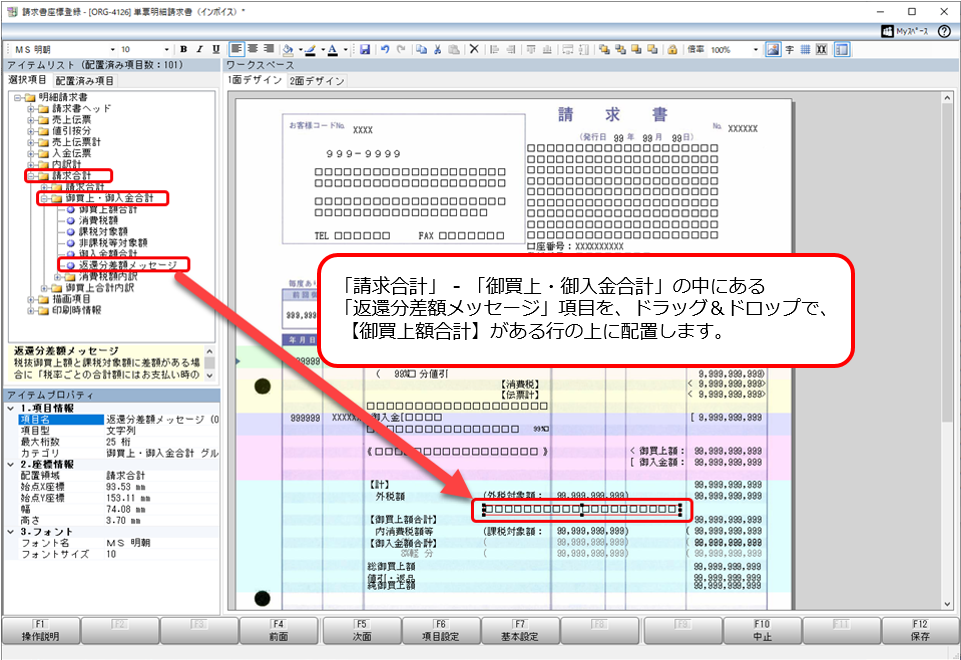
Task: Switch to the 配置済み項目 tab
Action: point(84,81)
